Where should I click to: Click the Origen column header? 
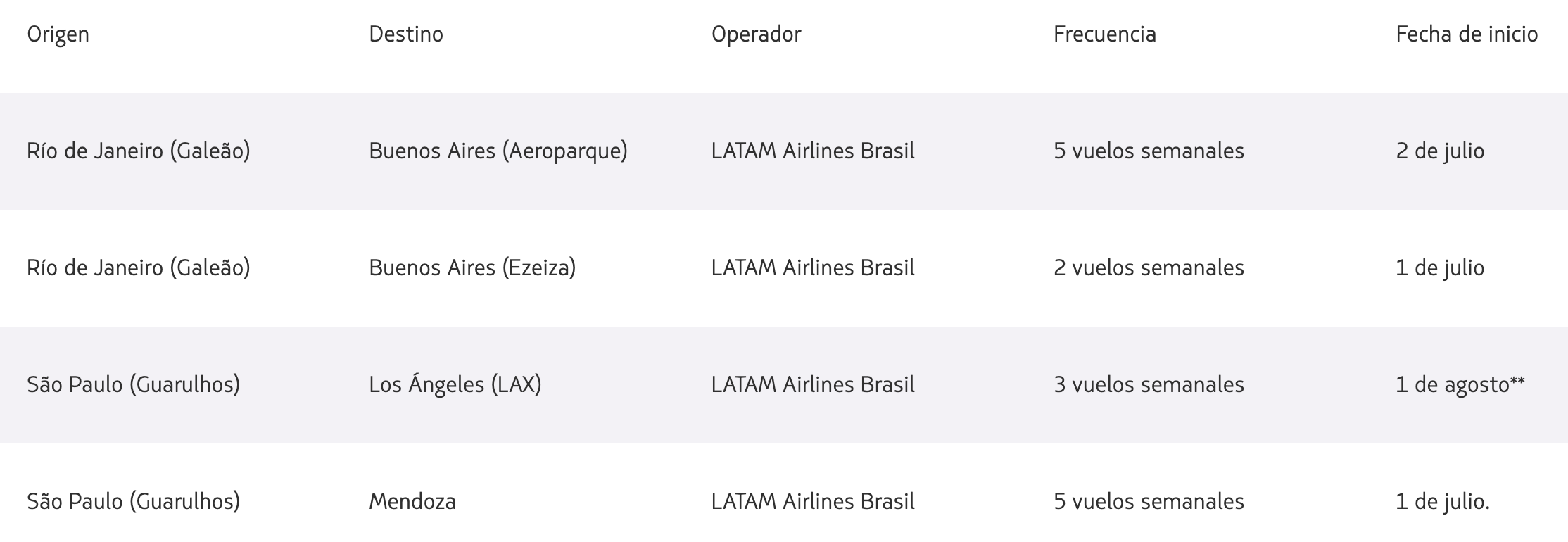[58, 34]
